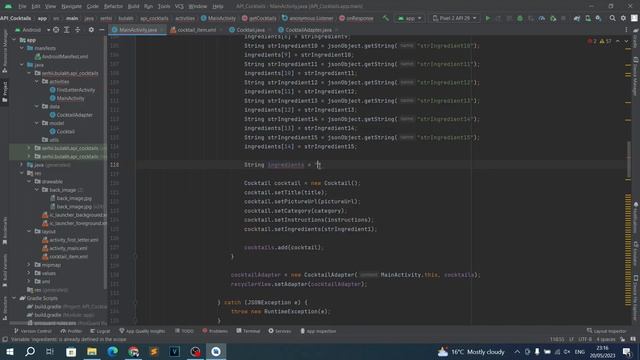Collapse the app module tree node
640x360 pixels.
[x=14, y=40]
